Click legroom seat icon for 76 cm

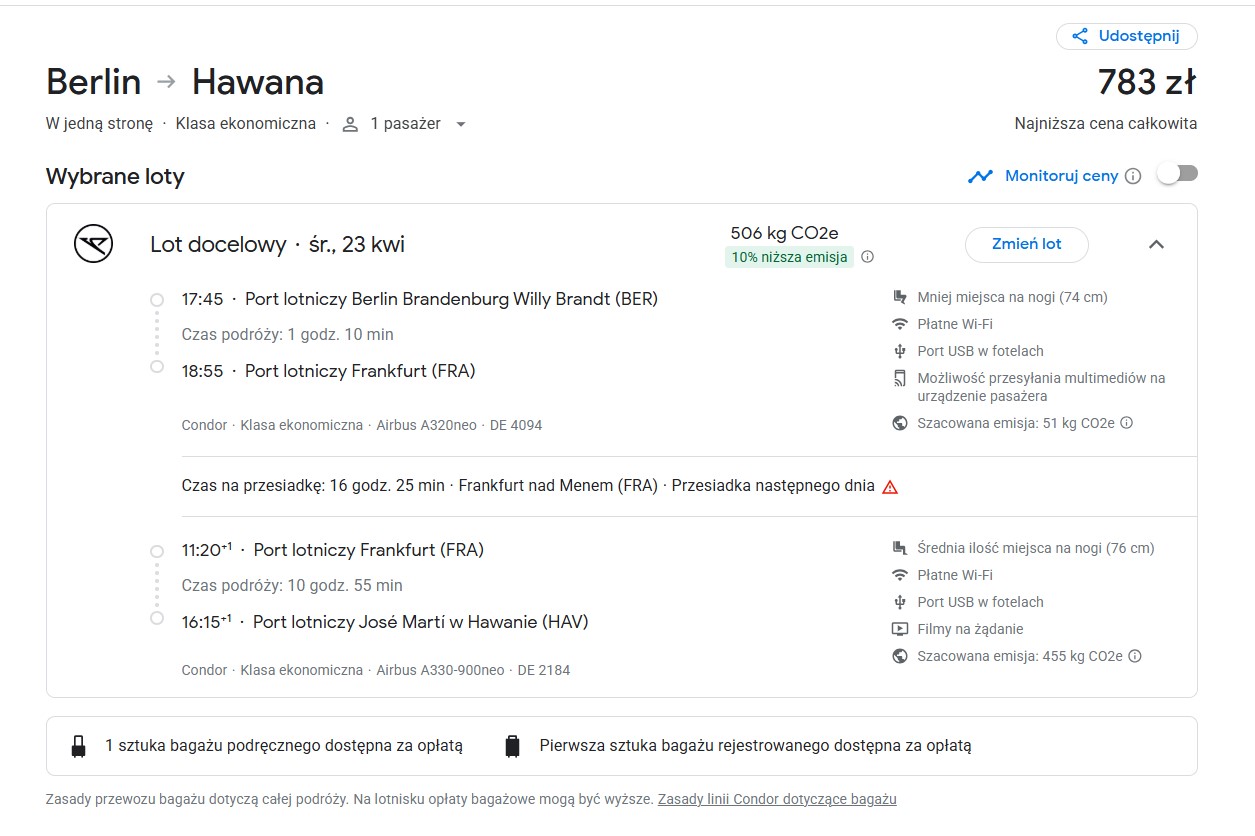900,548
